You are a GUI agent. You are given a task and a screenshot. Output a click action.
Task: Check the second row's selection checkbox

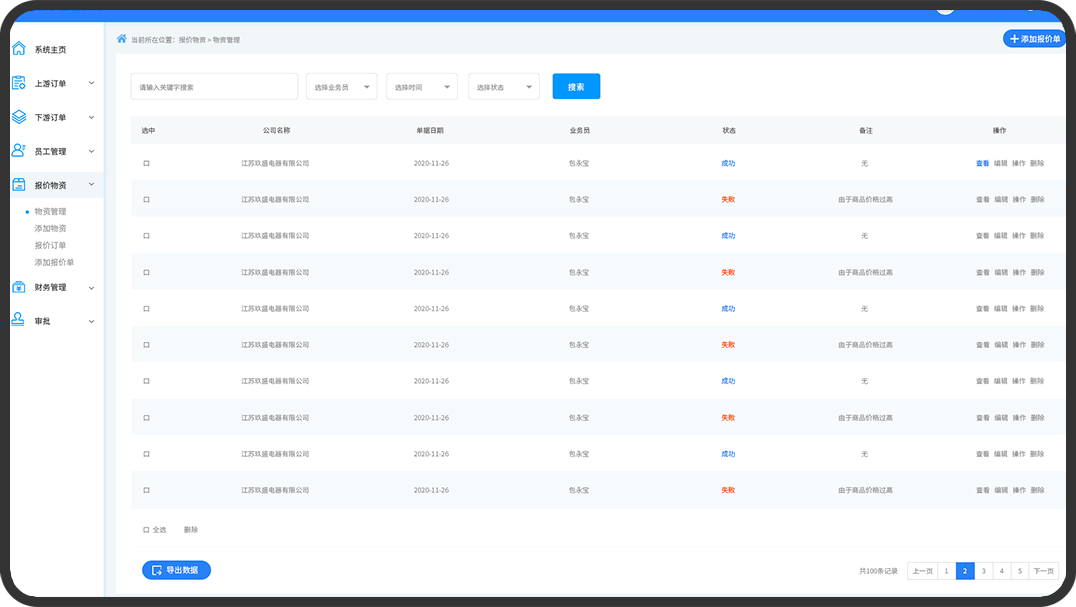pyautogui.click(x=146, y=199)
